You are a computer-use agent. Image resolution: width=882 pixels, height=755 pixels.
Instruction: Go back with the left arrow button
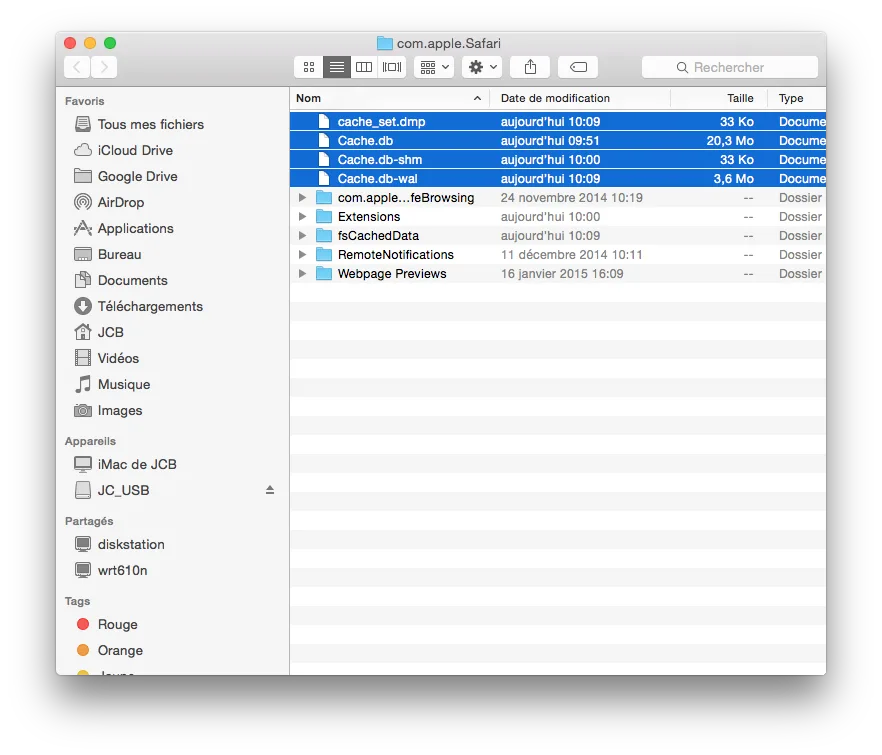77,67
